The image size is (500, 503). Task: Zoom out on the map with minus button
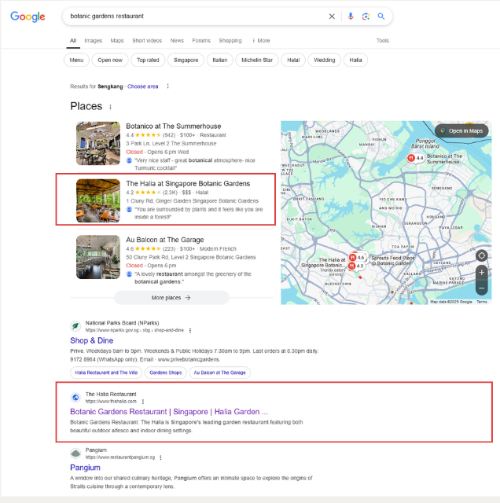click(481, 288)
